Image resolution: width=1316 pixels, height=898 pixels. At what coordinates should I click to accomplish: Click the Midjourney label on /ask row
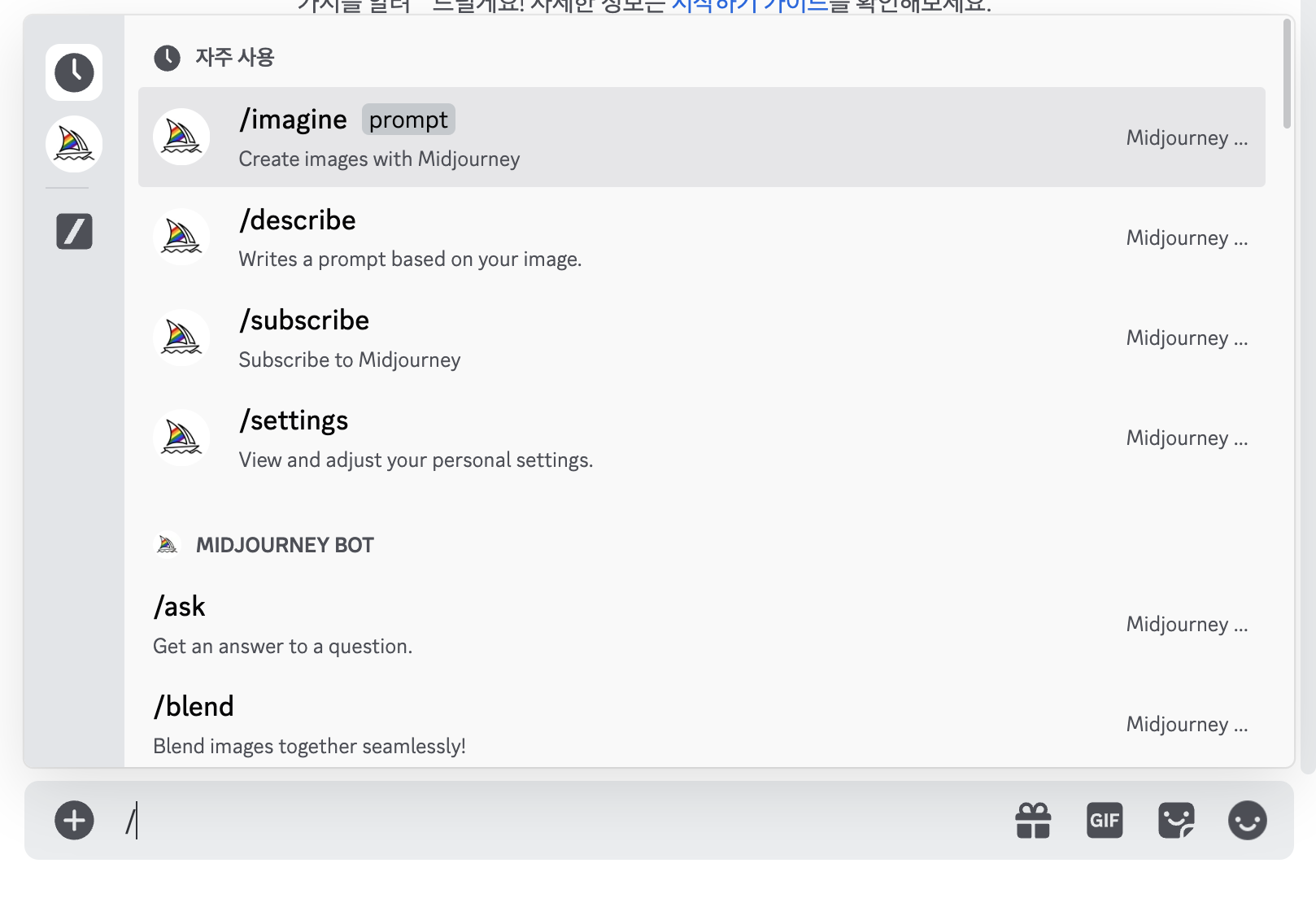(1187, 624)
